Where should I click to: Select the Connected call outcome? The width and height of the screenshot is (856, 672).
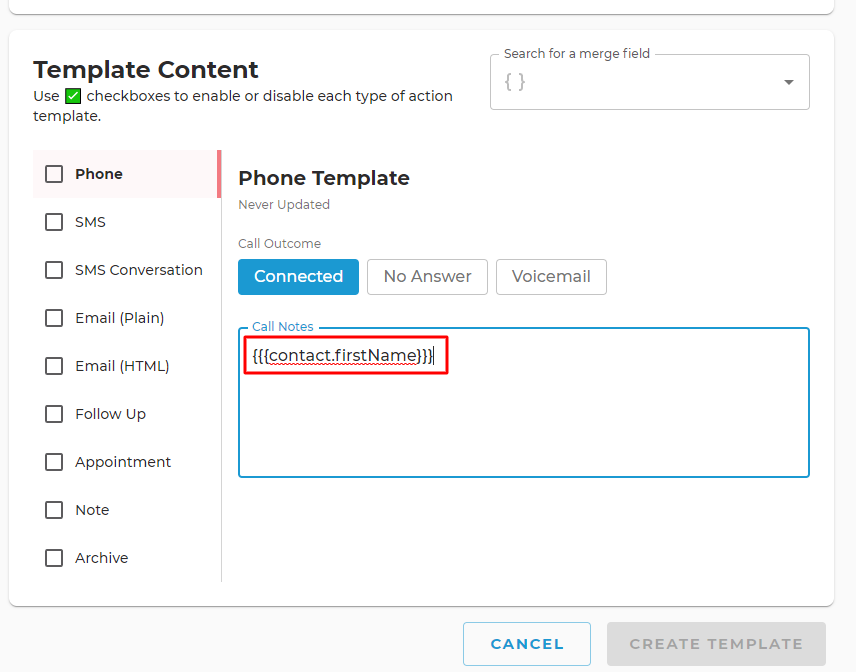299,277
